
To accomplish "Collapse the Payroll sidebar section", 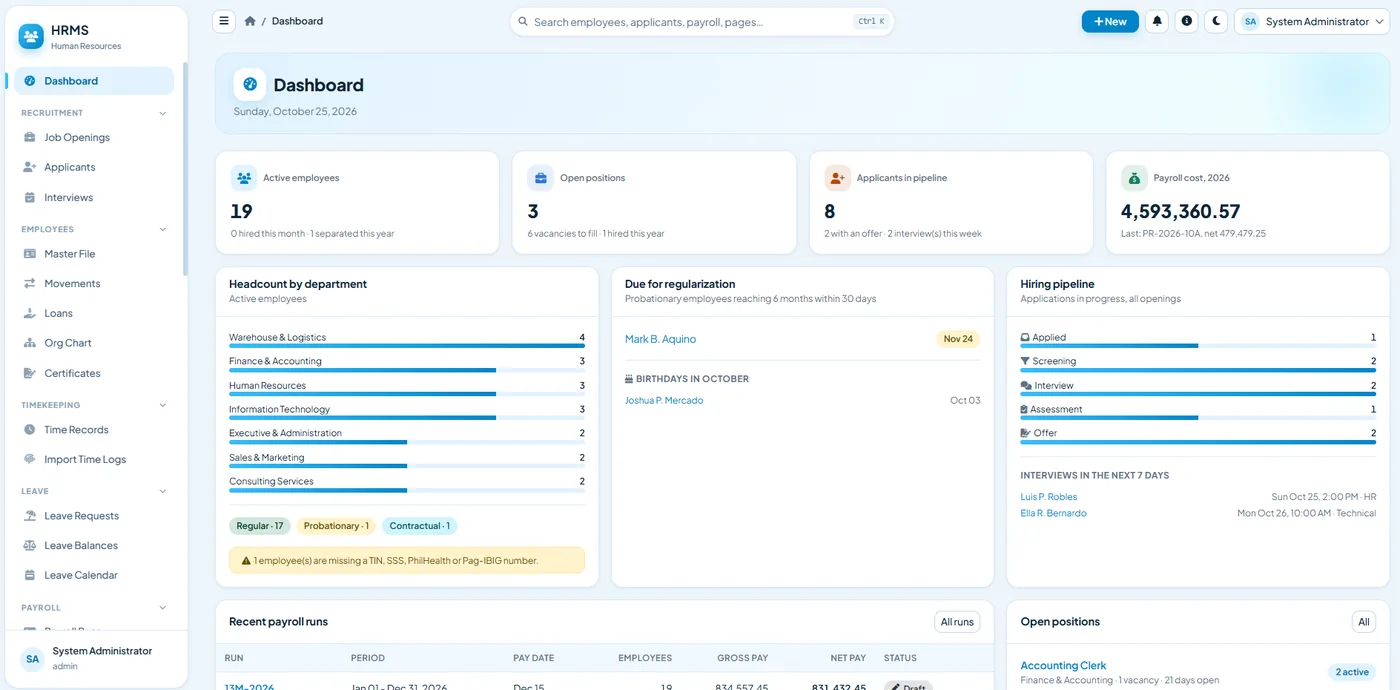I will pos(163,607).
